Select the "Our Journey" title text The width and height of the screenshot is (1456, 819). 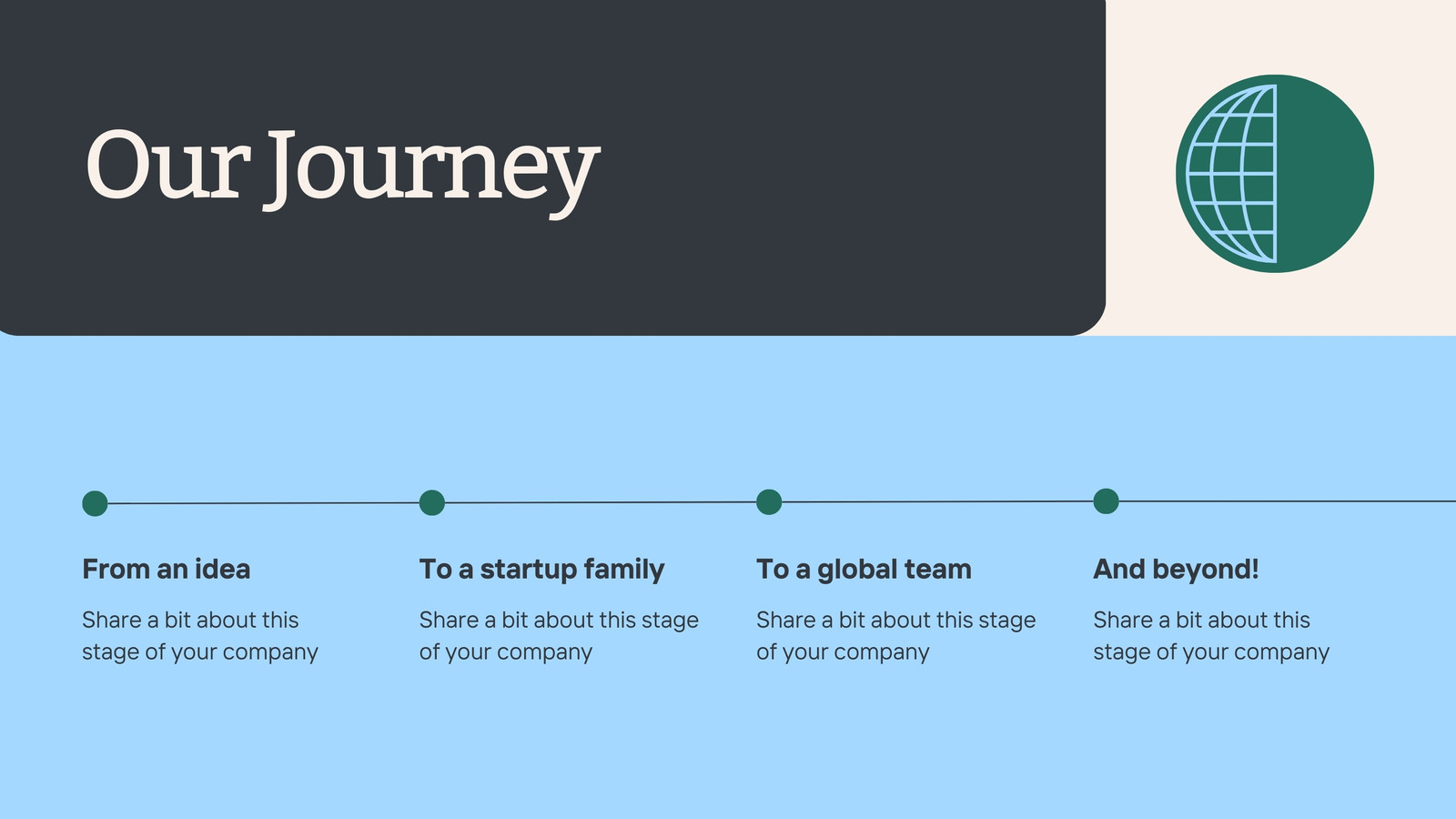[x=342, y=169]
